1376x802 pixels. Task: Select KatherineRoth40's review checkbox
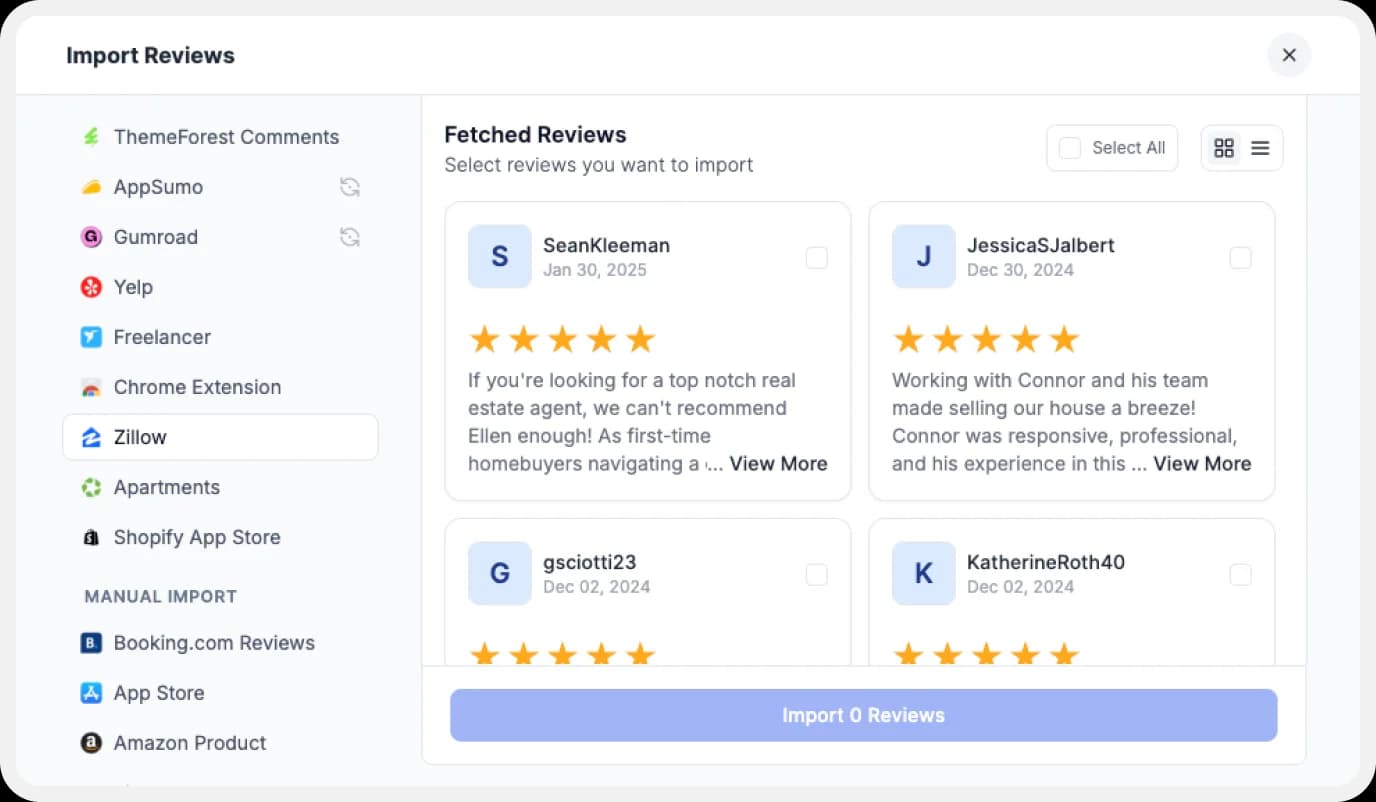click(1240, 574)
